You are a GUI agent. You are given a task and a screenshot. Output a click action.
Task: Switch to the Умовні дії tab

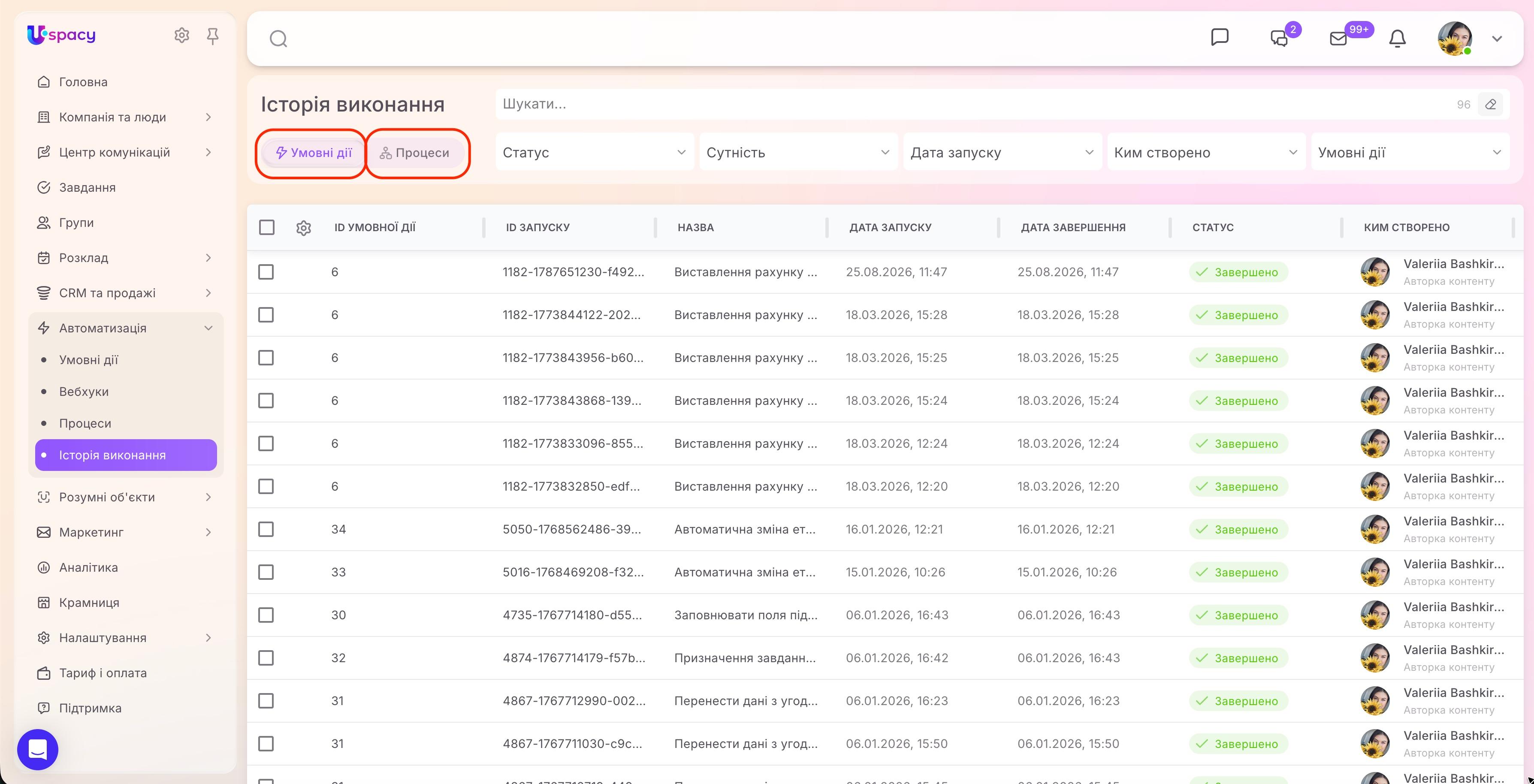point(313,153)
